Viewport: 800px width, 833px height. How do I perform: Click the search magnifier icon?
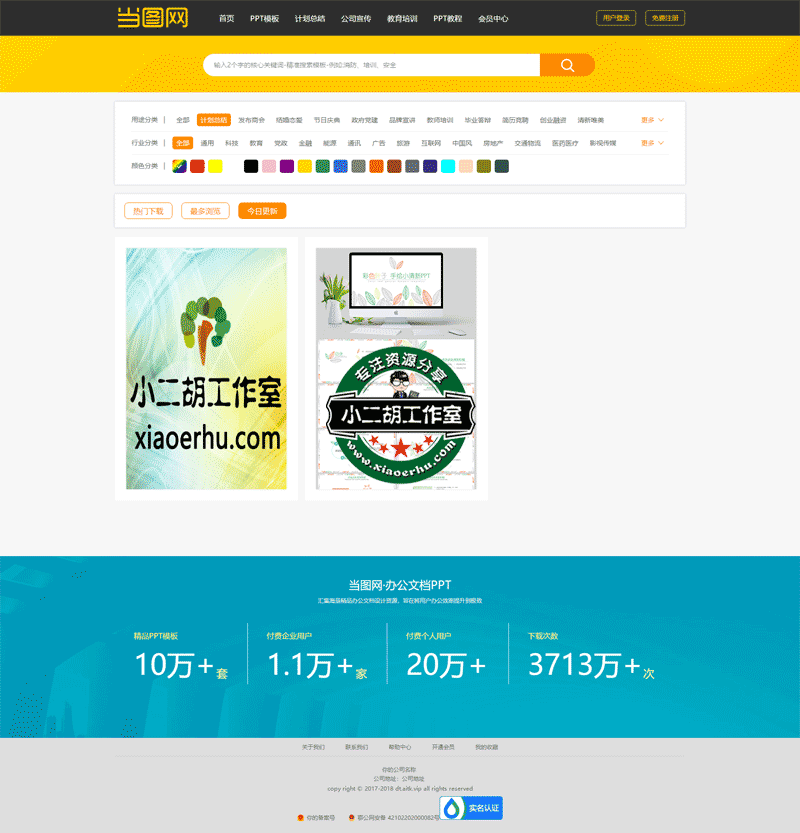point(567,64)
